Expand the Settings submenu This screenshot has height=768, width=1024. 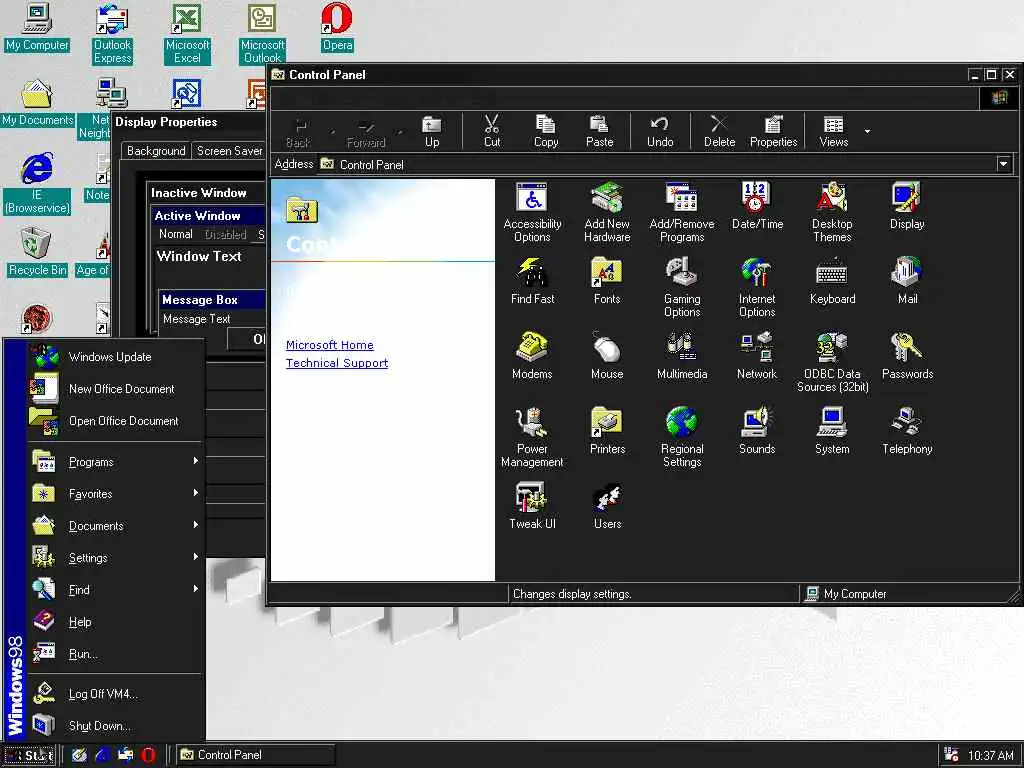pos(116,558)
